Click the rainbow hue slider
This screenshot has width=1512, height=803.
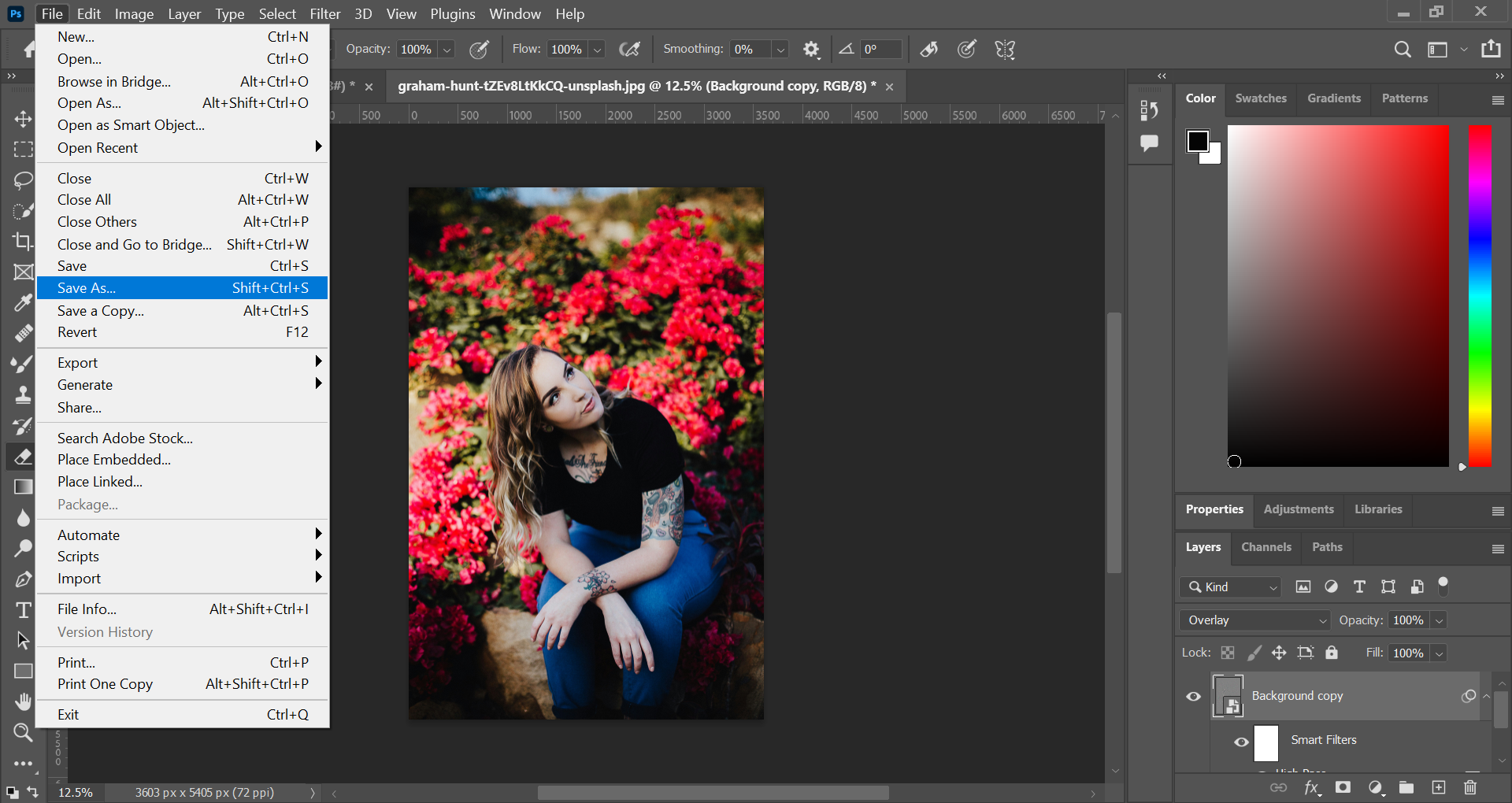pyautogui.click(x=1480, y=296)
